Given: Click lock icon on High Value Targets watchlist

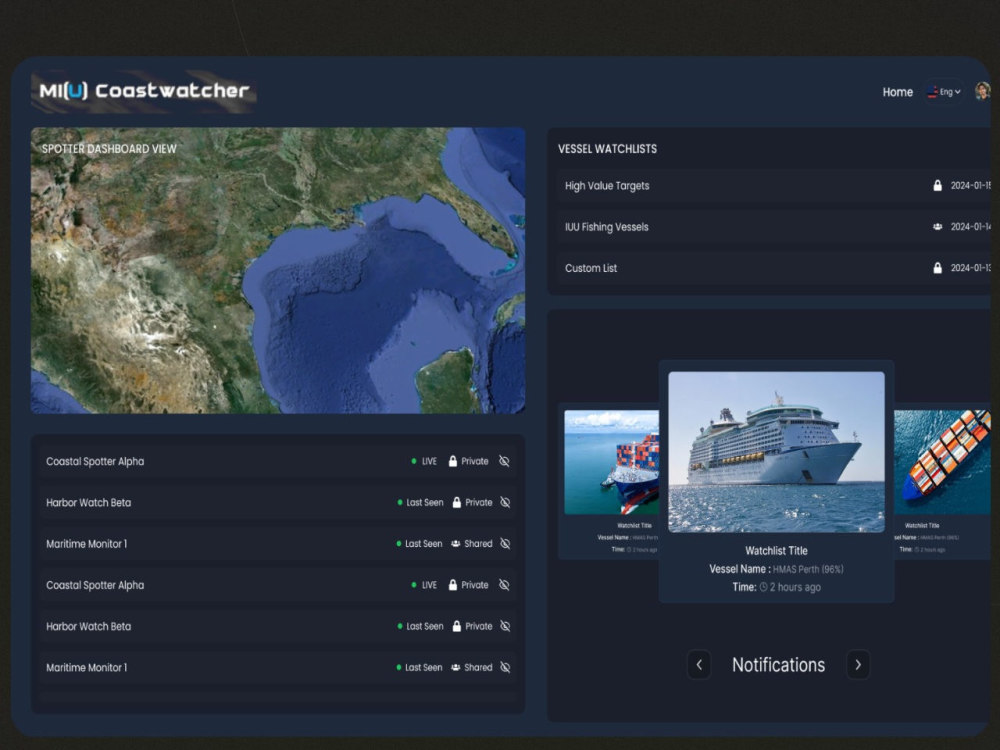Looking at the screenshot, I should (938, 186).
